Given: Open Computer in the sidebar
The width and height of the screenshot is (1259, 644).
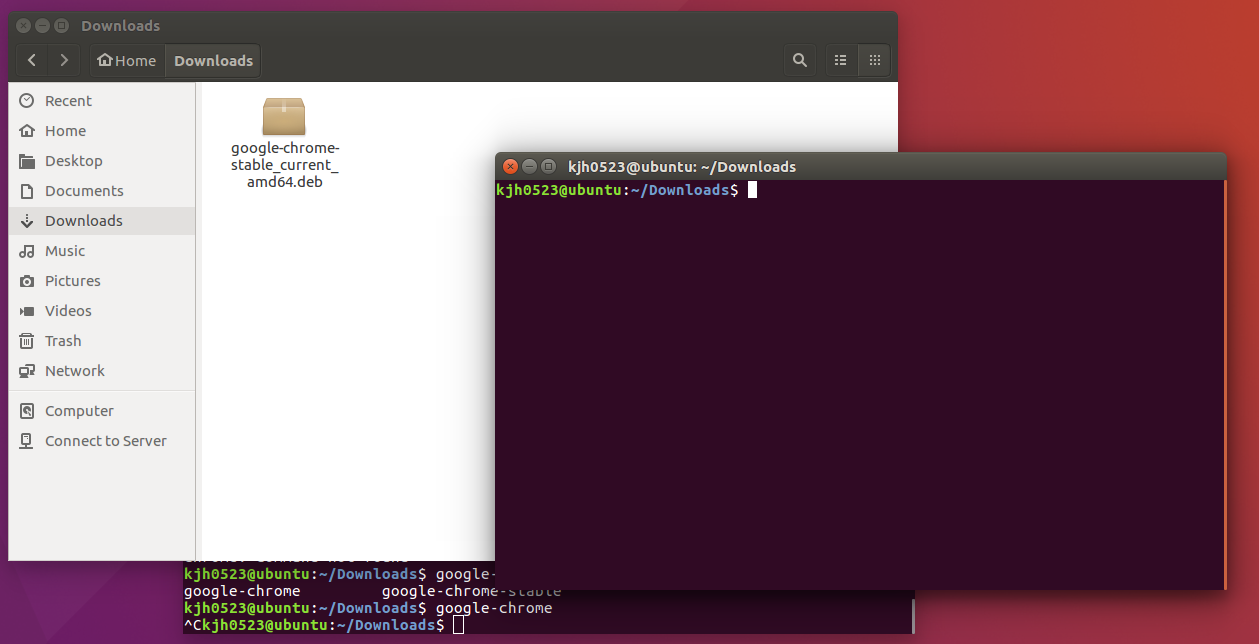Looking at the screenshot, I should point(102,411).
